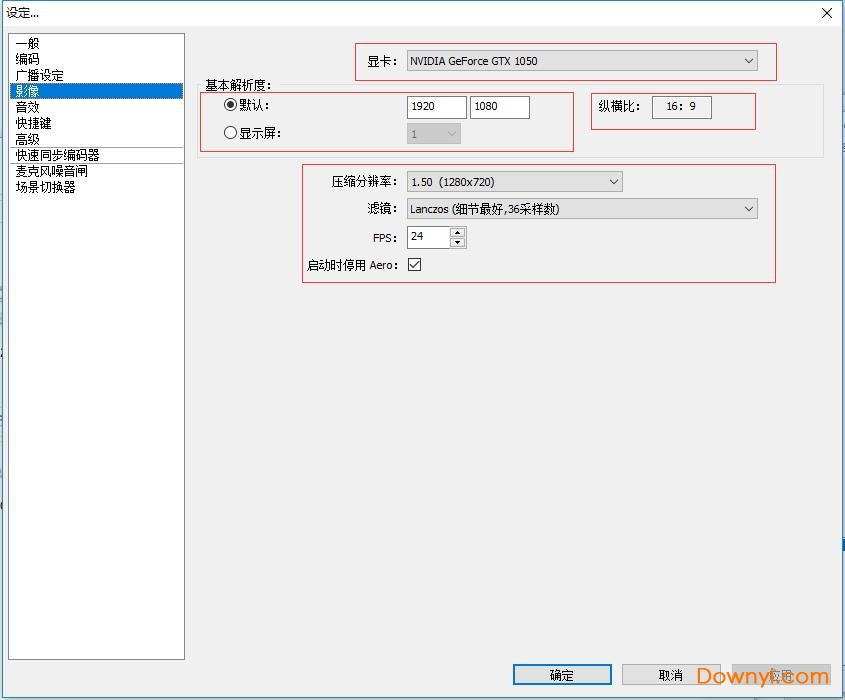This screenshot has height=700, width=845.
Task: Close the 设定 dialog window
Action: point(826,13)
